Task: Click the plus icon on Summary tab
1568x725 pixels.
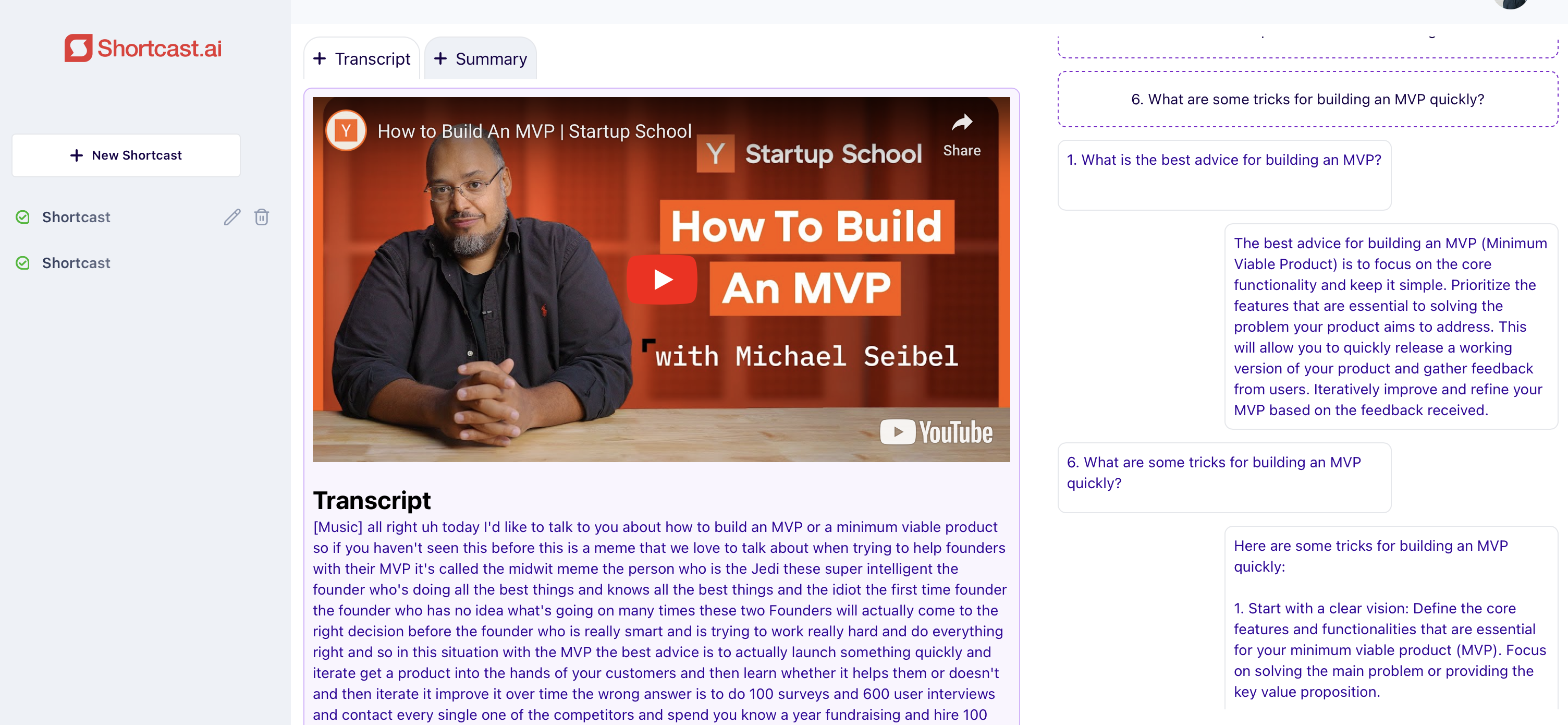Action: point(440,58)
